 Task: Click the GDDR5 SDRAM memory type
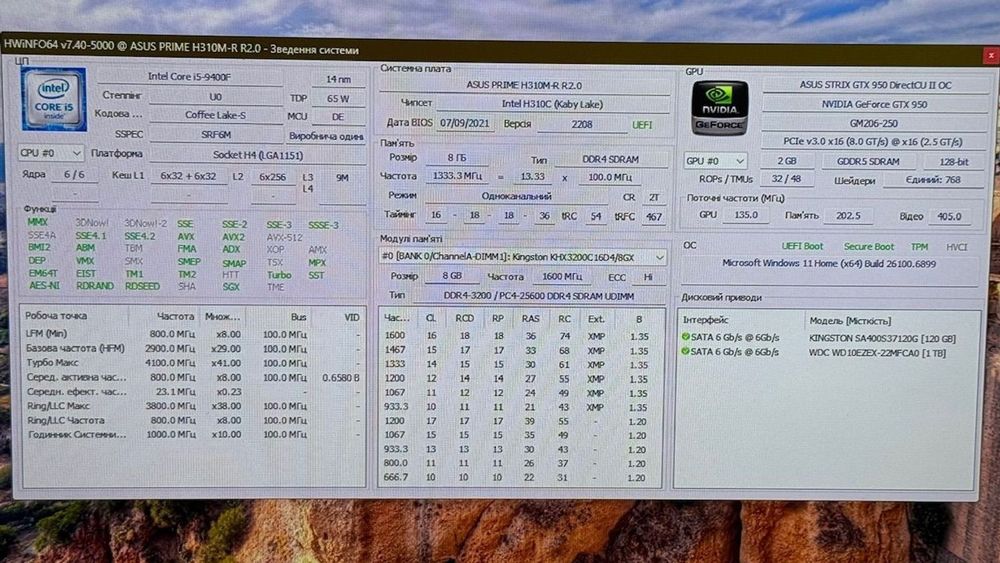[868, 161]
